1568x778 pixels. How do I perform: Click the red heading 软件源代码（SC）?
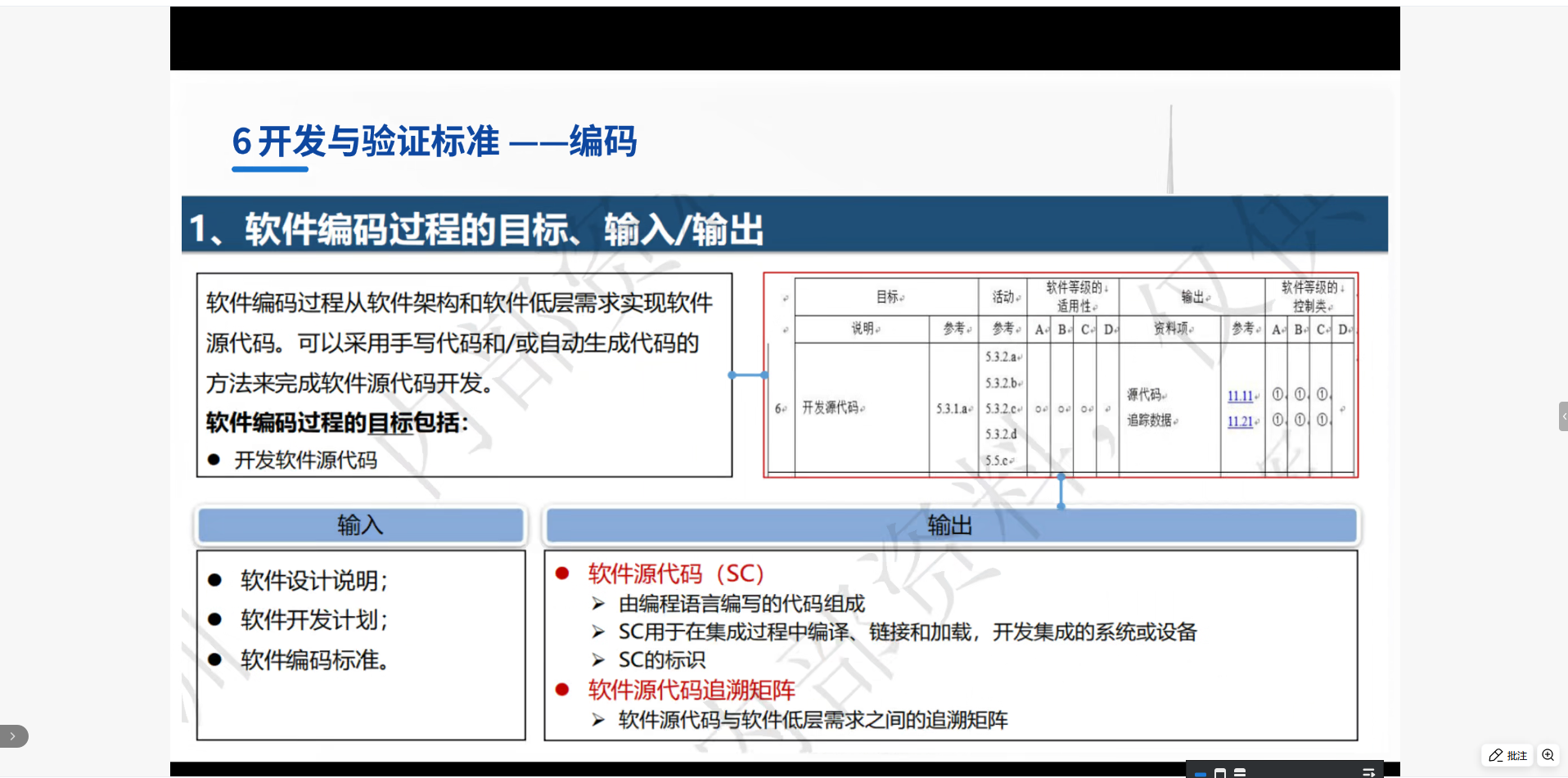coord(675,574)
